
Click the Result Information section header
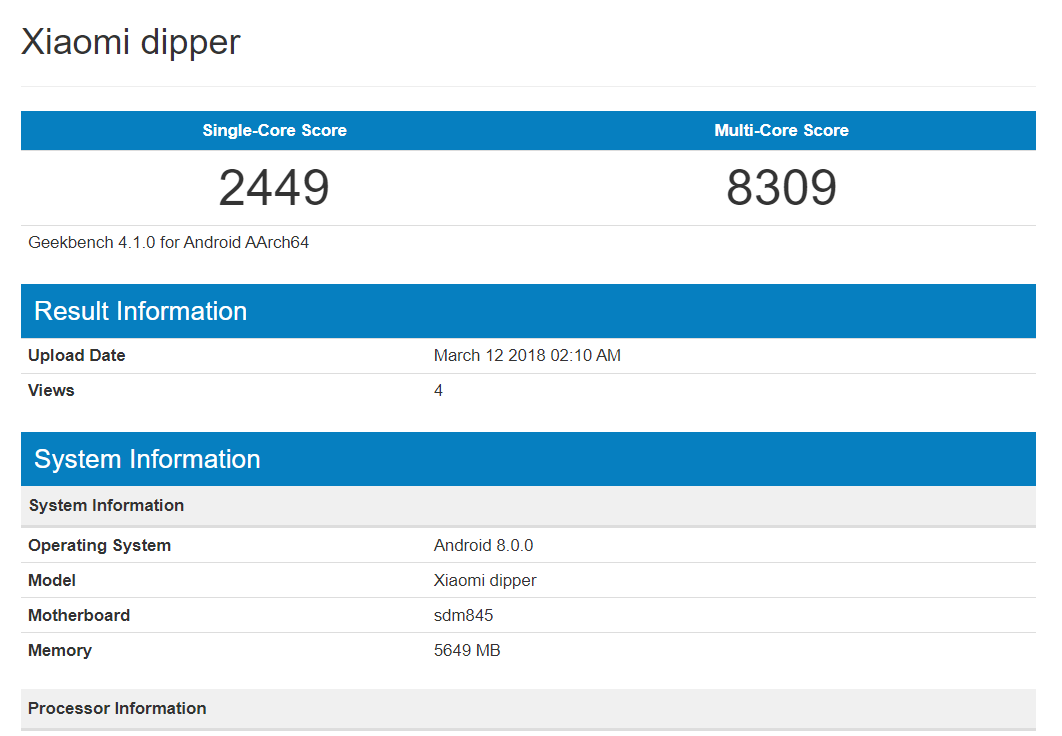(x=140, y=311)
